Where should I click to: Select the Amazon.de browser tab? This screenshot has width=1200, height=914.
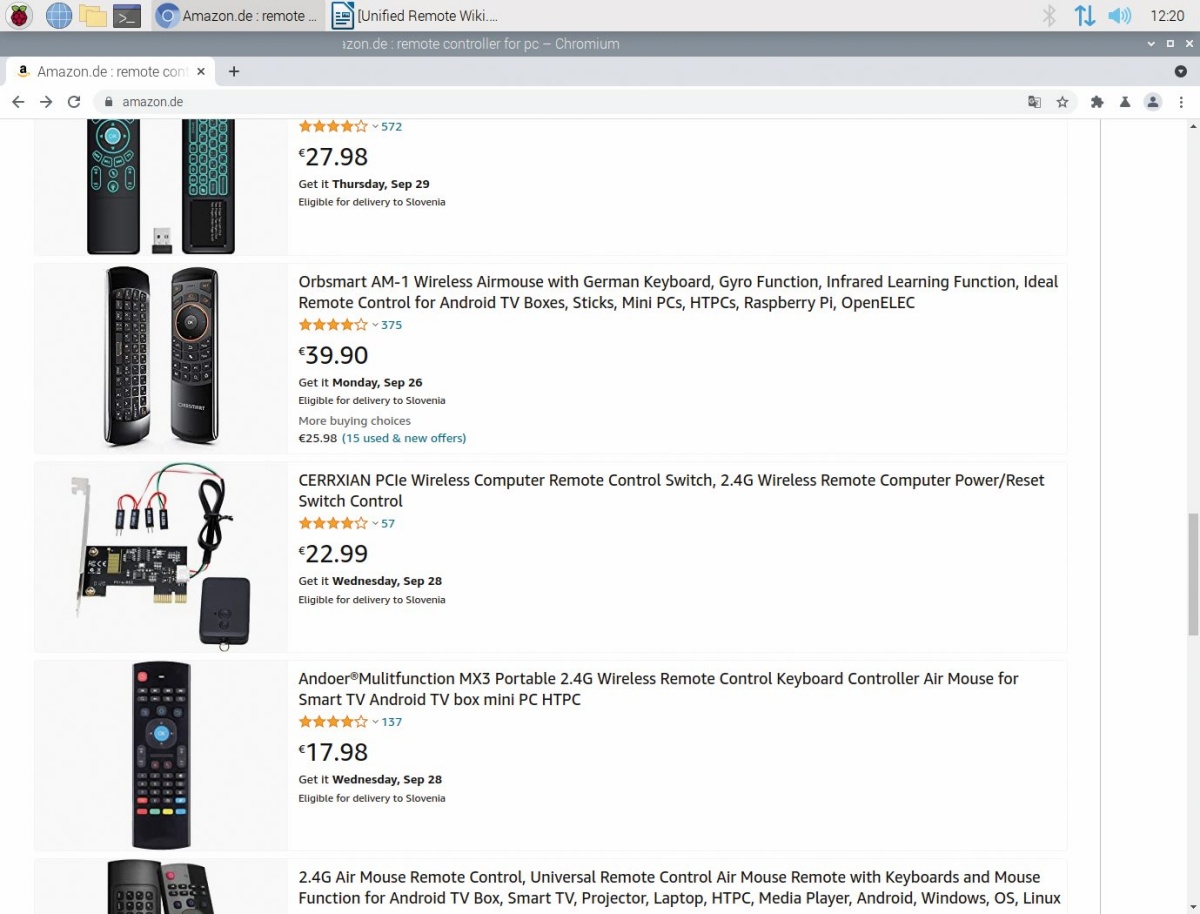click(x=110, y=72)
